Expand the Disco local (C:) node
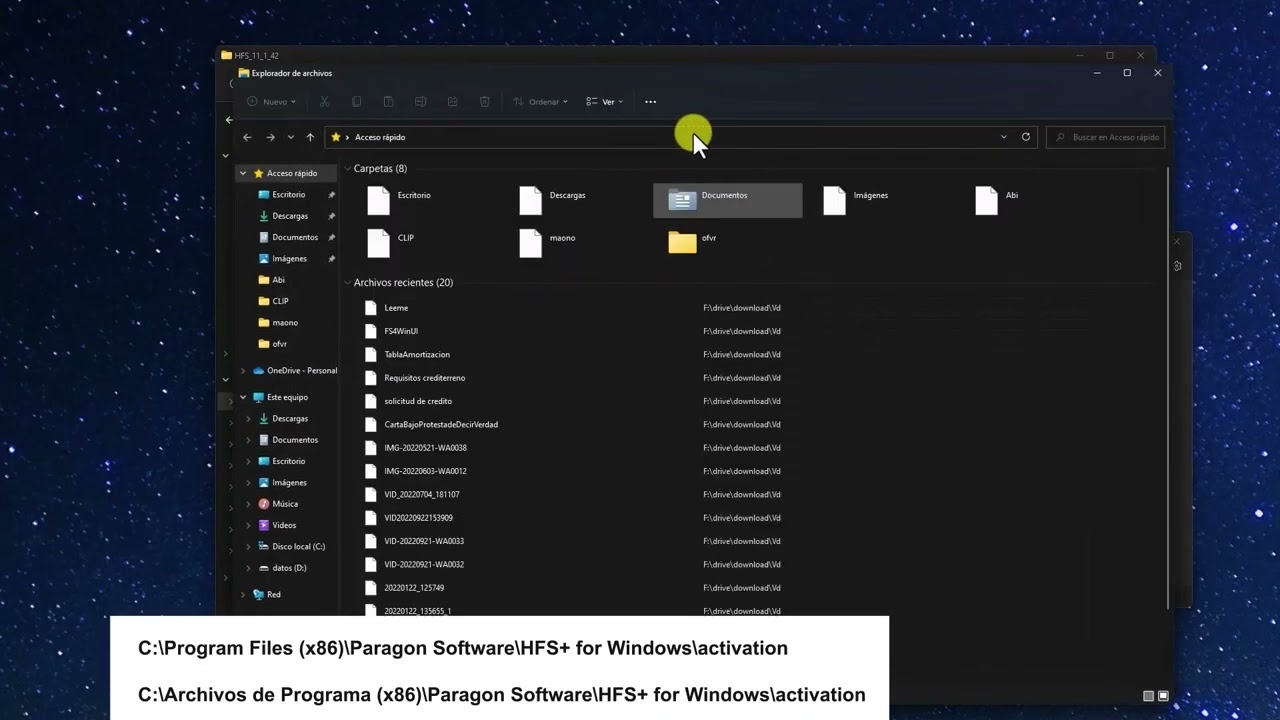Viewport: 1280px width, 720px height. pos(248,547)
